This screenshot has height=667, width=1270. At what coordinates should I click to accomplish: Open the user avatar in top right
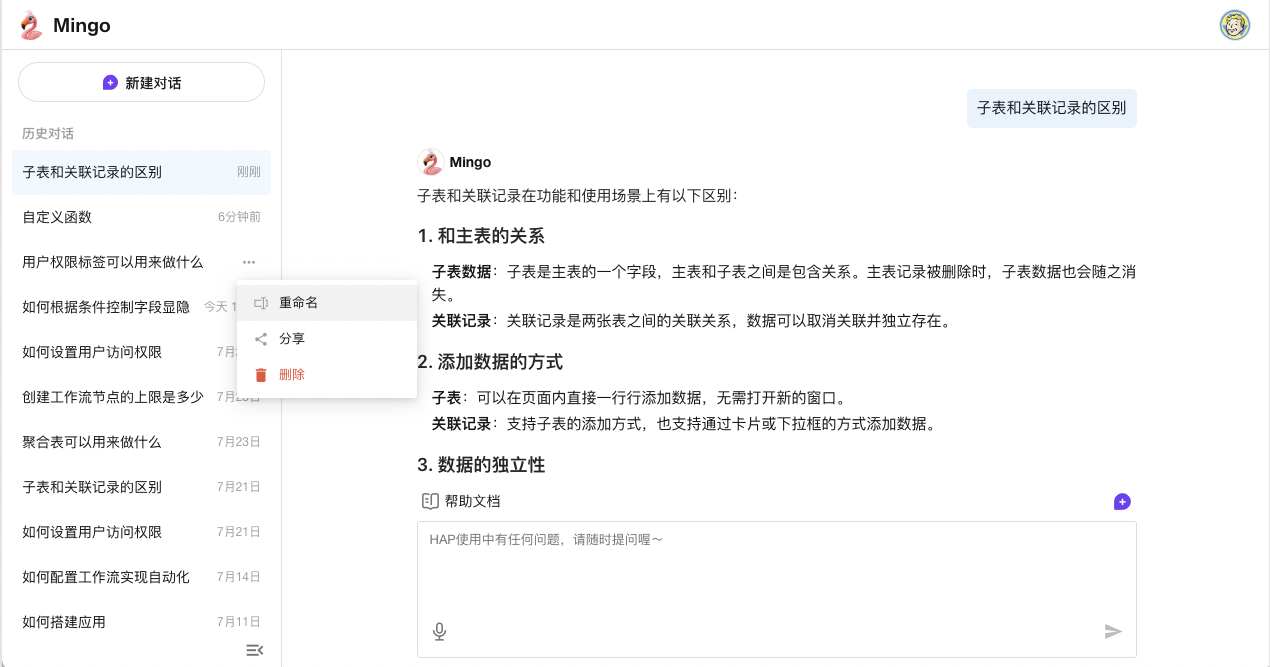coord(1235,25)
